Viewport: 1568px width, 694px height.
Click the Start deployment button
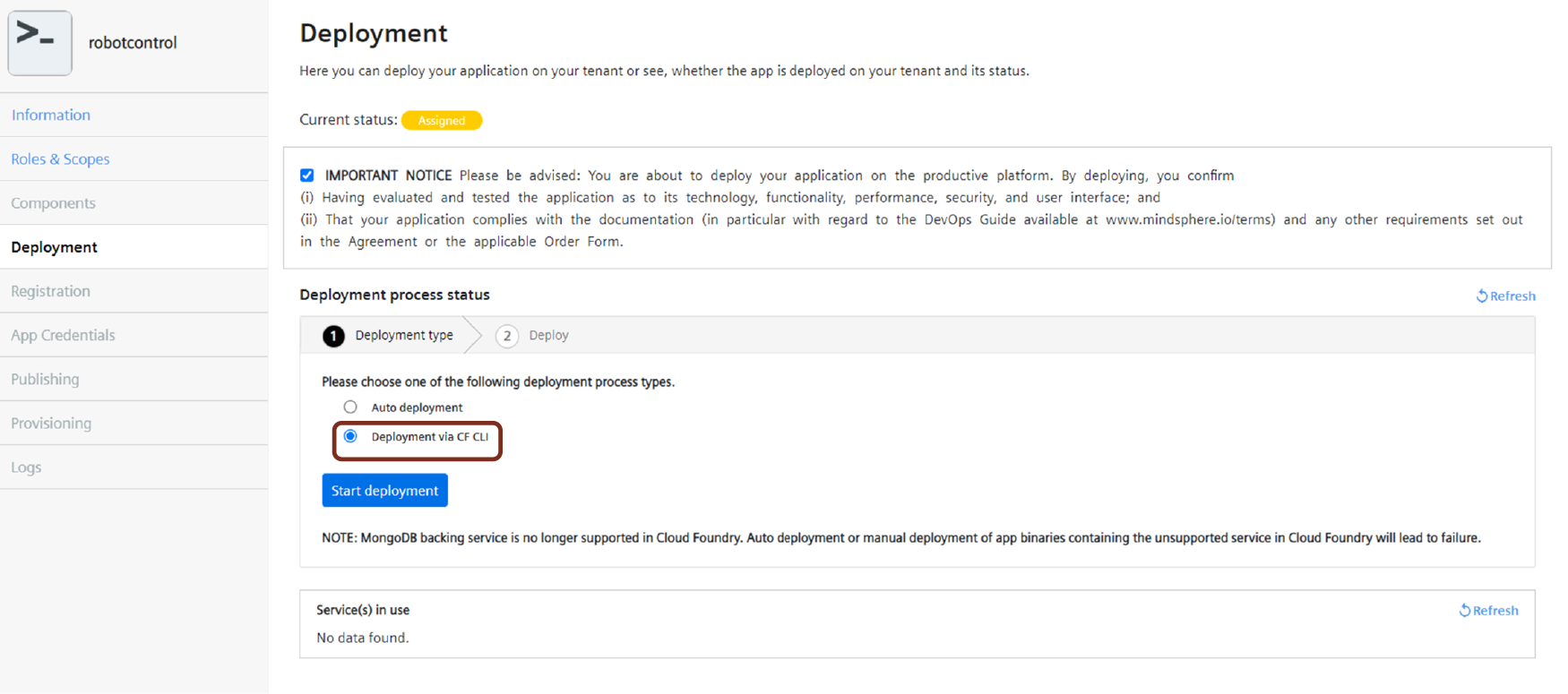384,491
